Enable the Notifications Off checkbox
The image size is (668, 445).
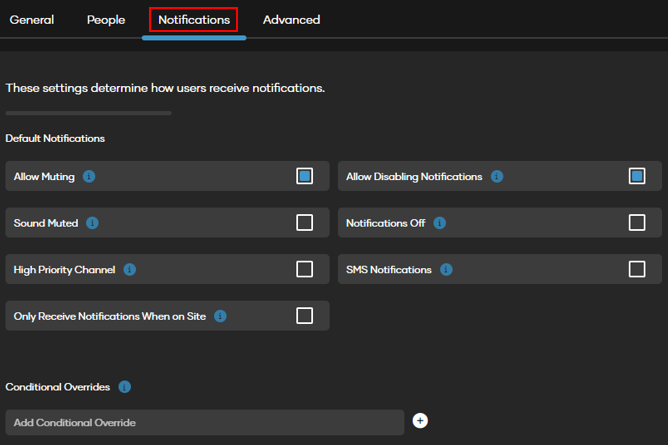pyautogui.click(x=637, y=222)
